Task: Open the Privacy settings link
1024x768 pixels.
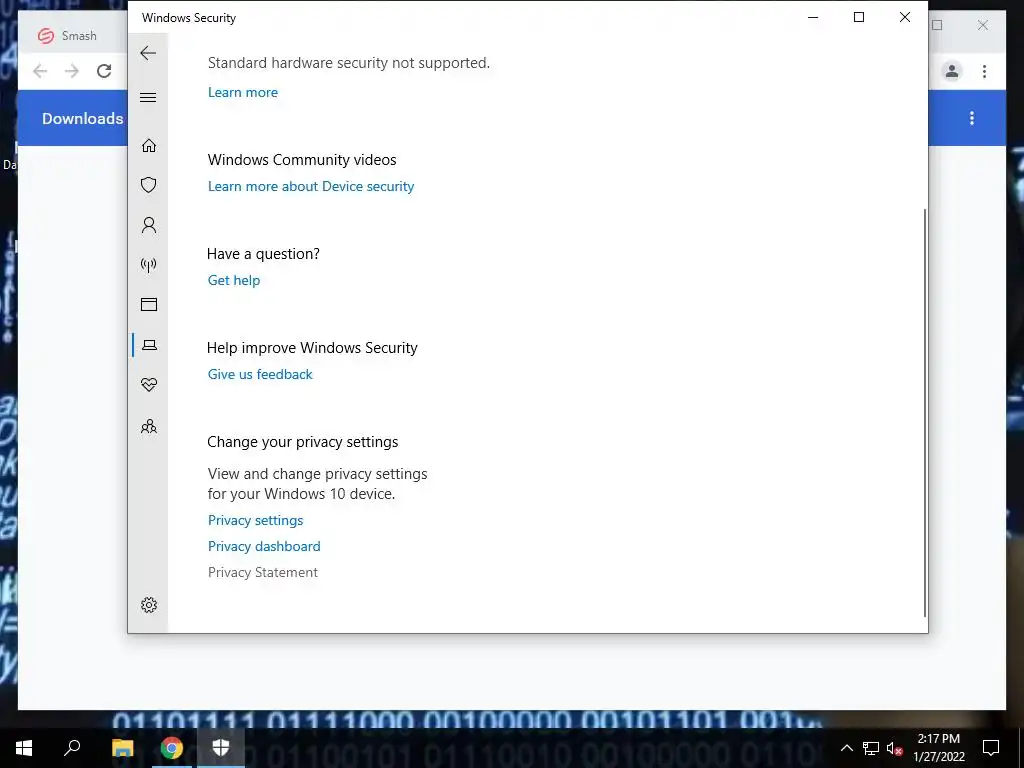Action: pos(255,520)
